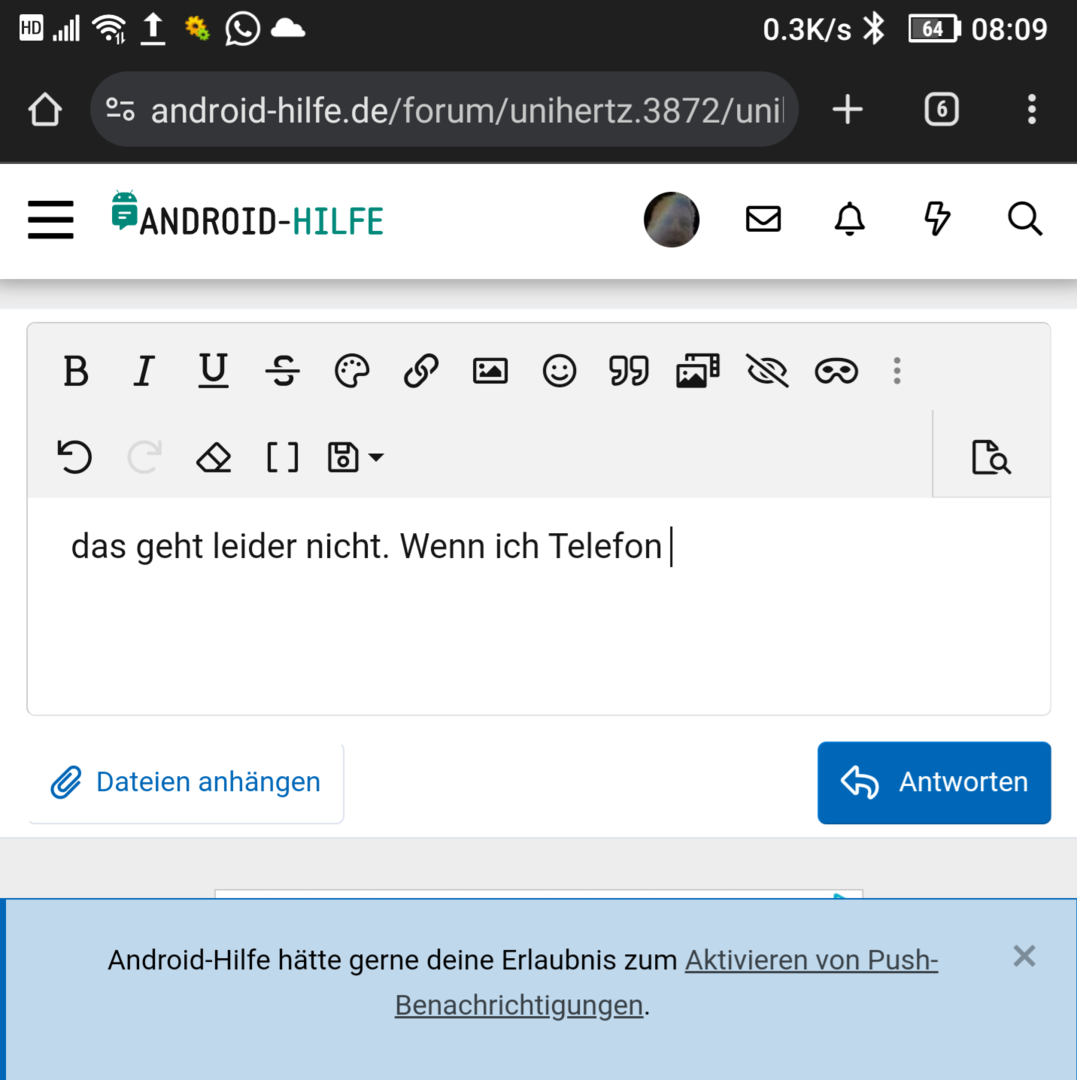Remove formatting with the eraser icon
Screen dimensions: 1077x1080
(x=213, y=458)
